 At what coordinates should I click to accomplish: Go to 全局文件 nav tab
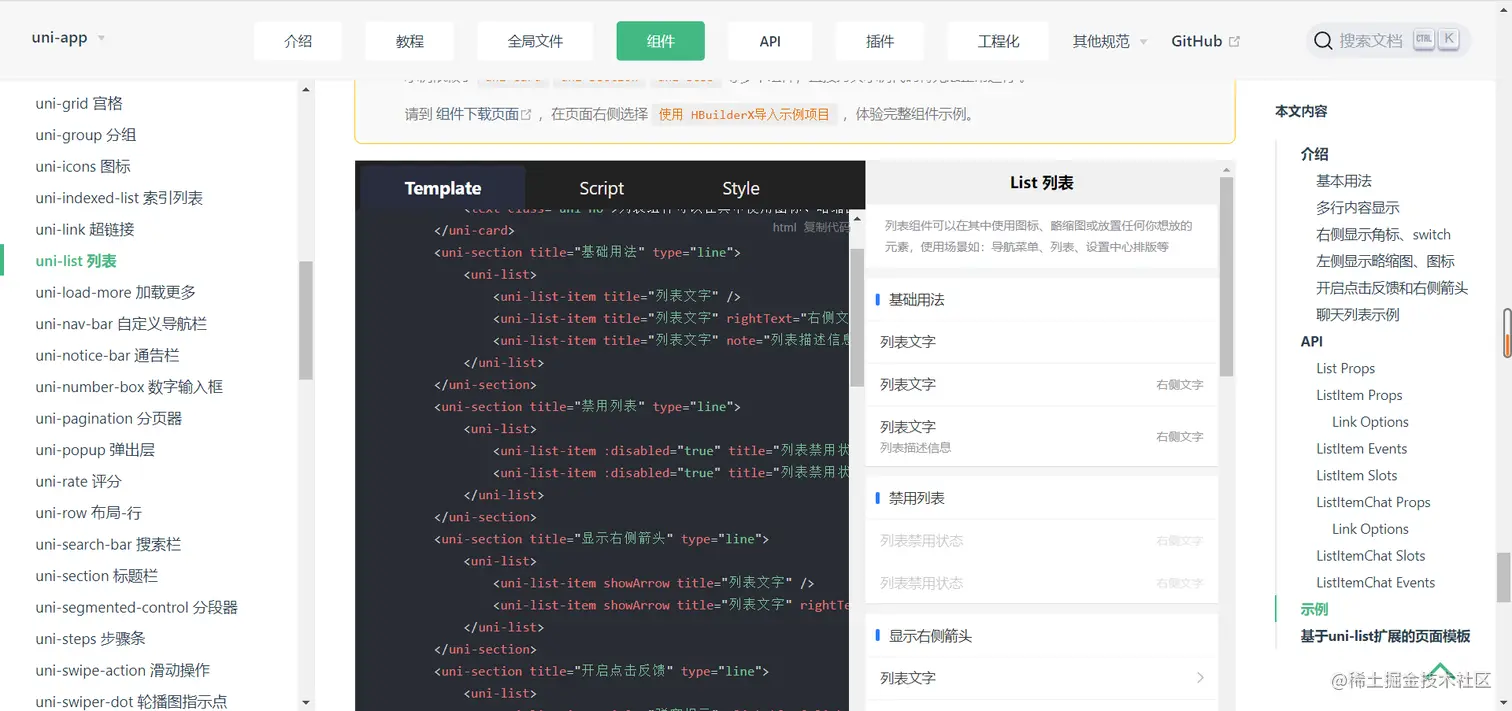click(x=535, y=41)
